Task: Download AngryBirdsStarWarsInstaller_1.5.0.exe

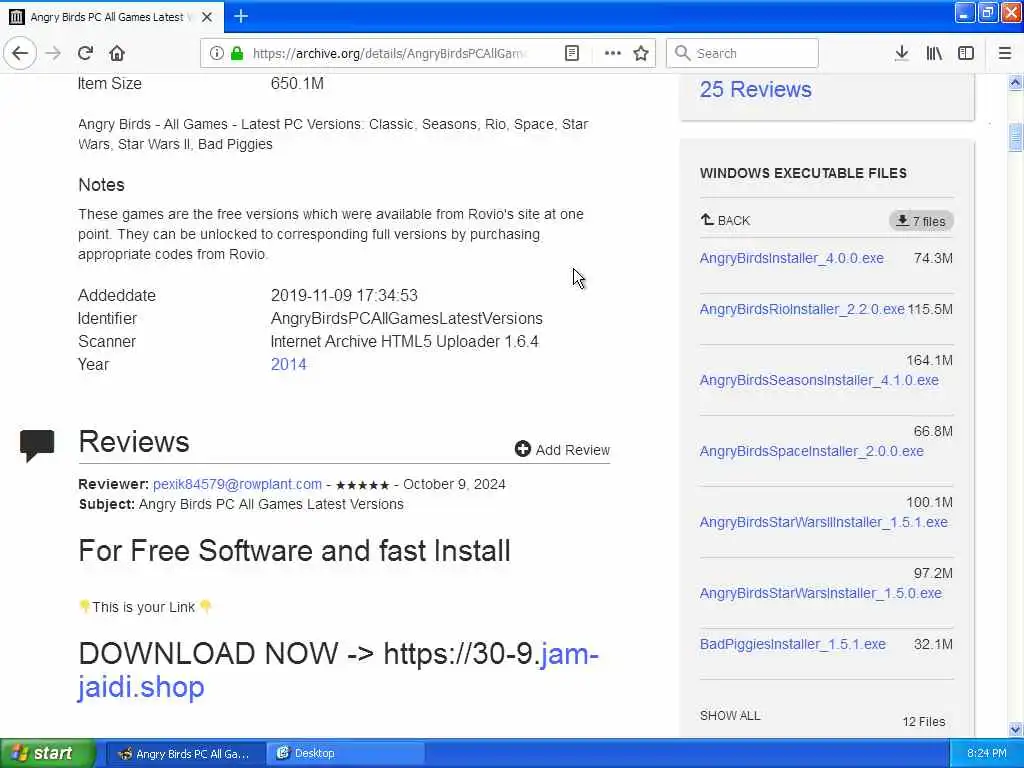Action: [820, 593]
